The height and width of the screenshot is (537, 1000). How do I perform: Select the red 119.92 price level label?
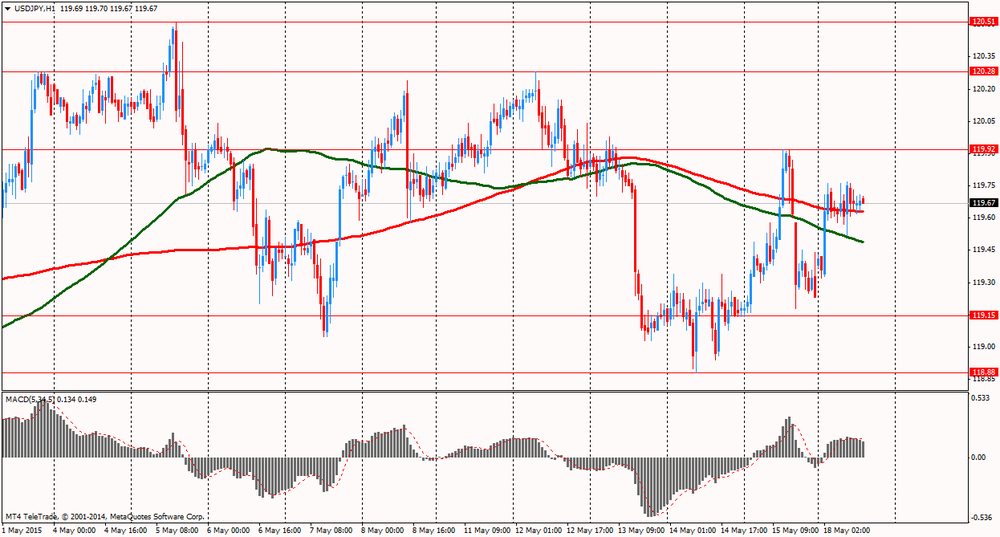tap(983, 150)
